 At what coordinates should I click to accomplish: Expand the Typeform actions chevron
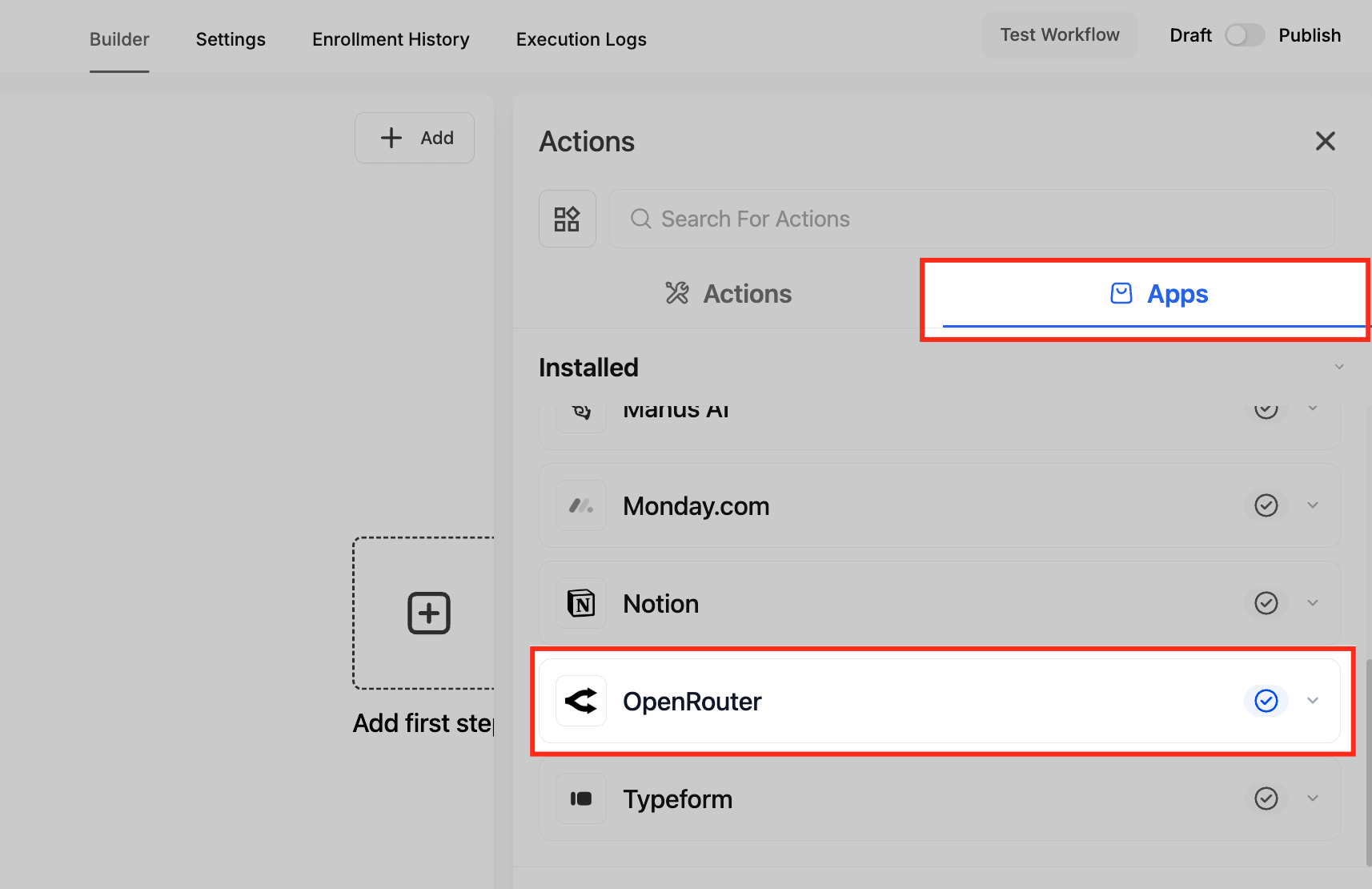point(1313,798)
